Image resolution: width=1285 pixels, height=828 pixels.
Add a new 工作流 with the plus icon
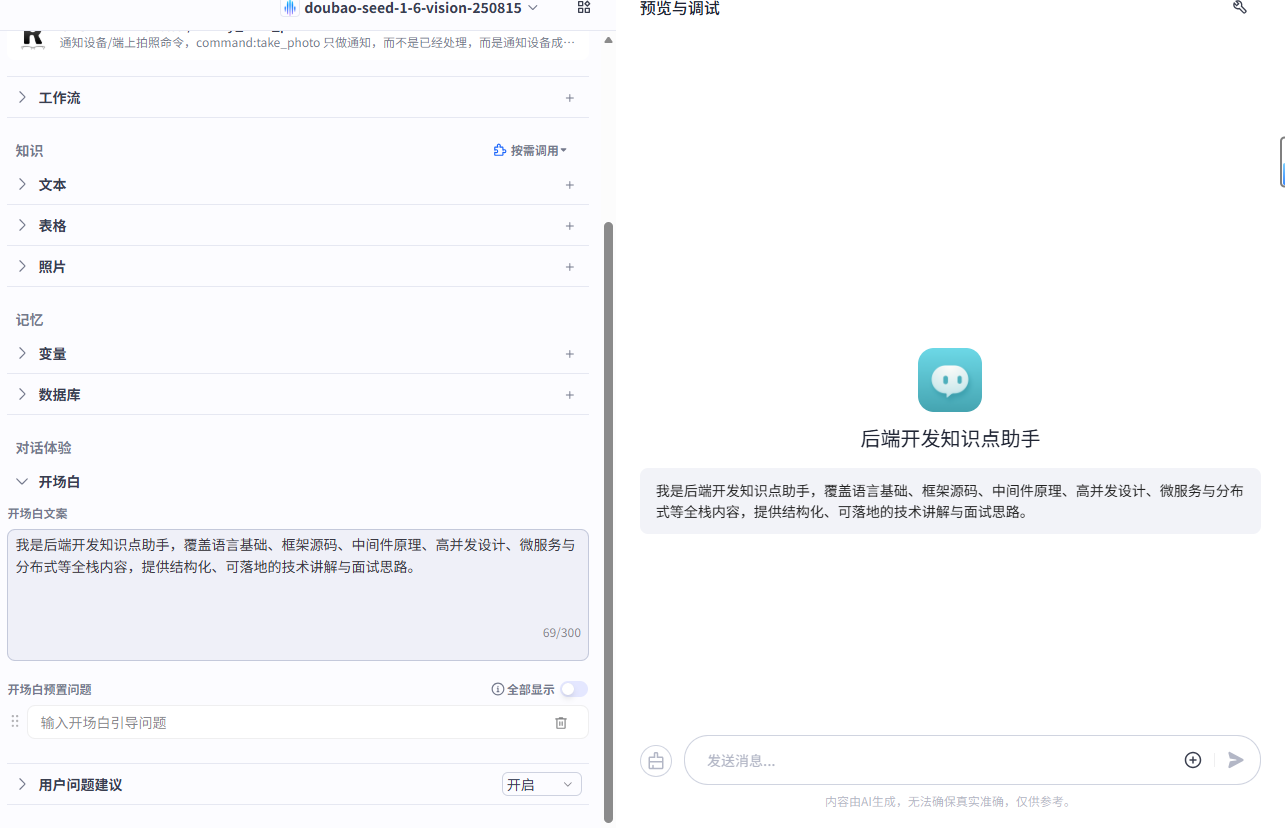(x=570, y=97)
